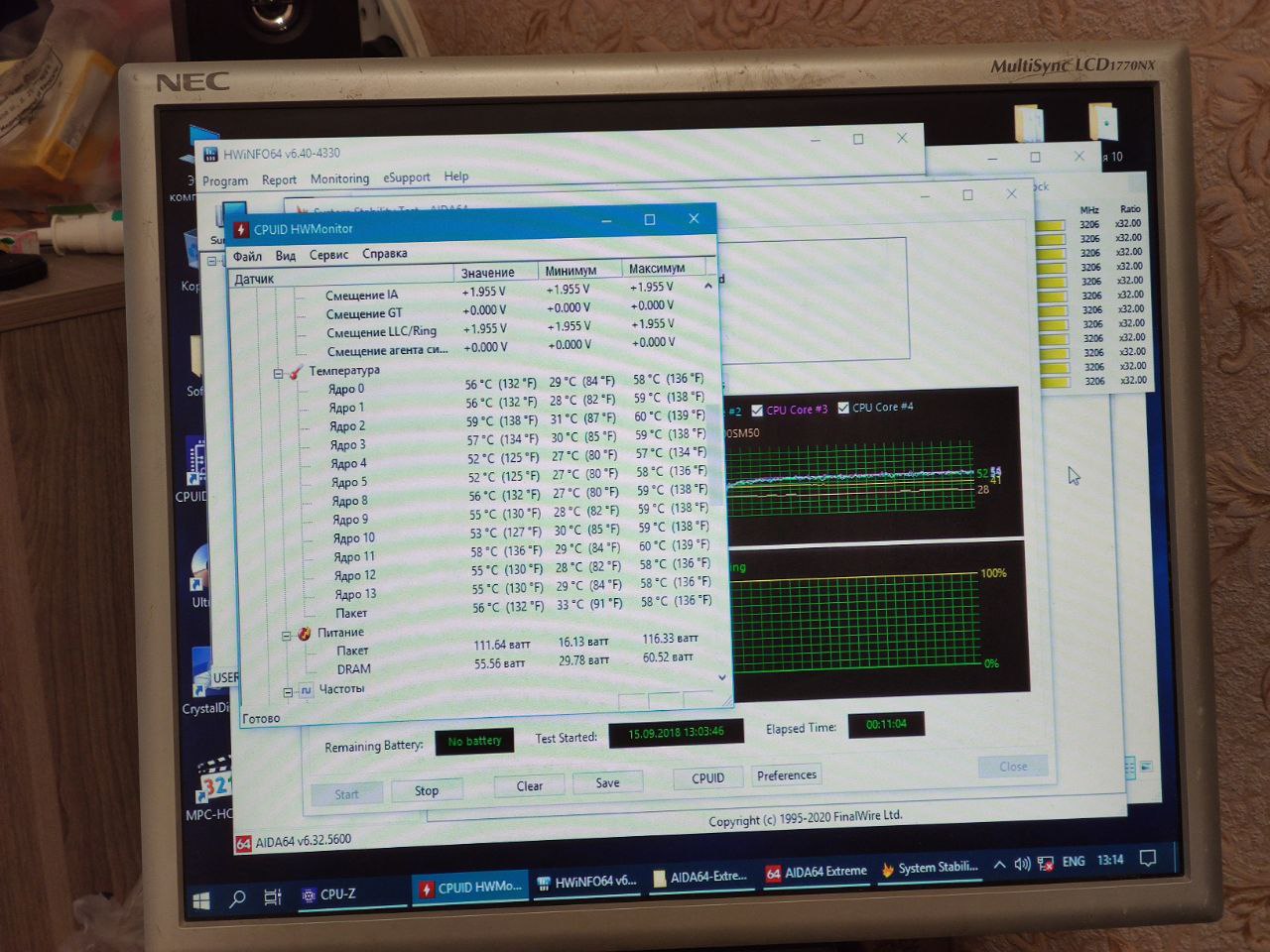Collapse the Температура tree node
Screen dimensions: 1270x952
[x=278, y=374]
